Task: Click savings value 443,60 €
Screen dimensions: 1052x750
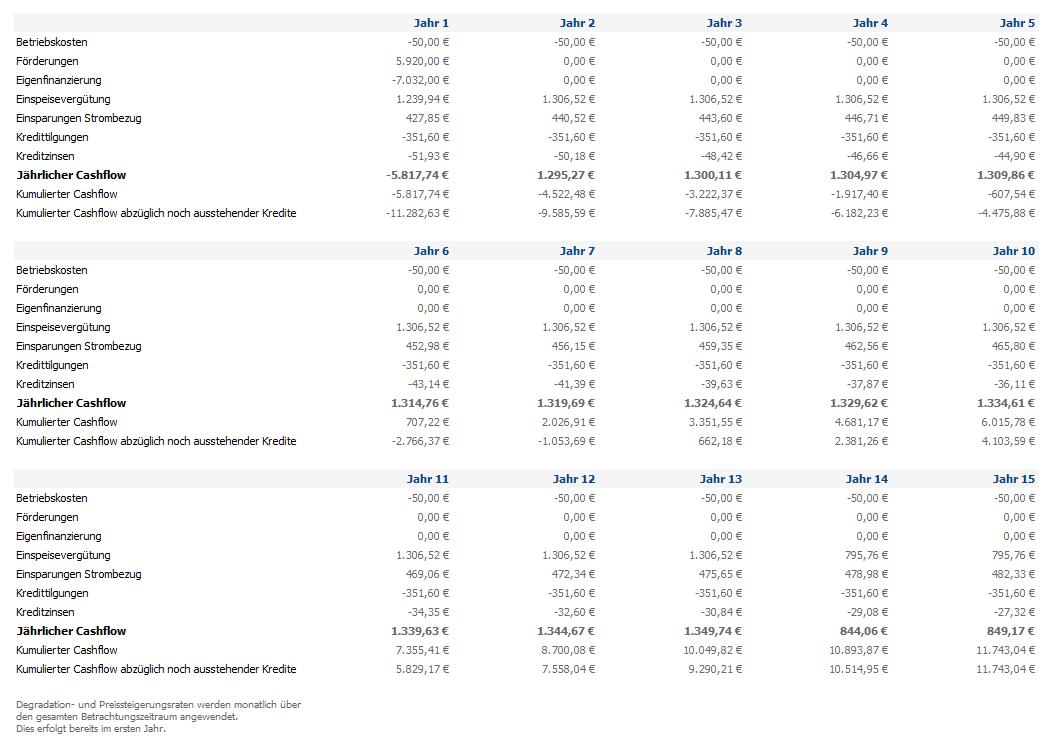Action: click(720, 118)
